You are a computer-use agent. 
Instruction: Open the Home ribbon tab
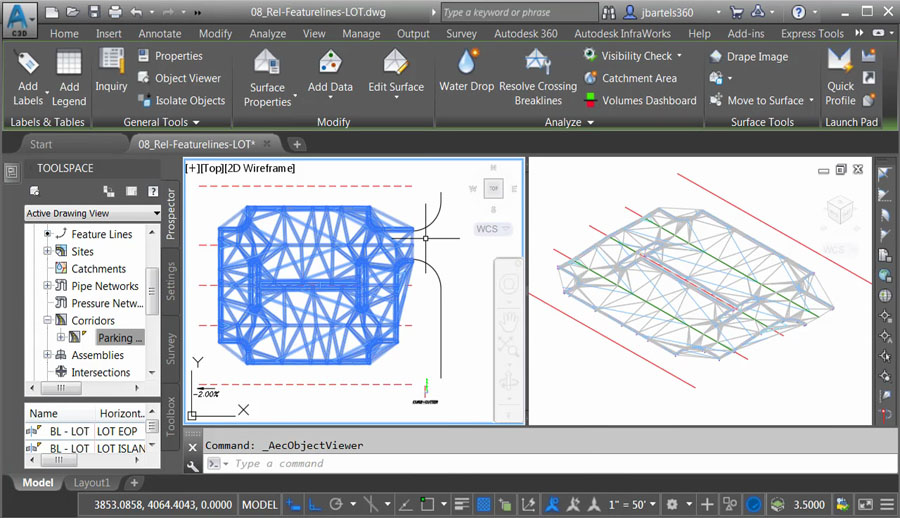(x=64, y=34)
